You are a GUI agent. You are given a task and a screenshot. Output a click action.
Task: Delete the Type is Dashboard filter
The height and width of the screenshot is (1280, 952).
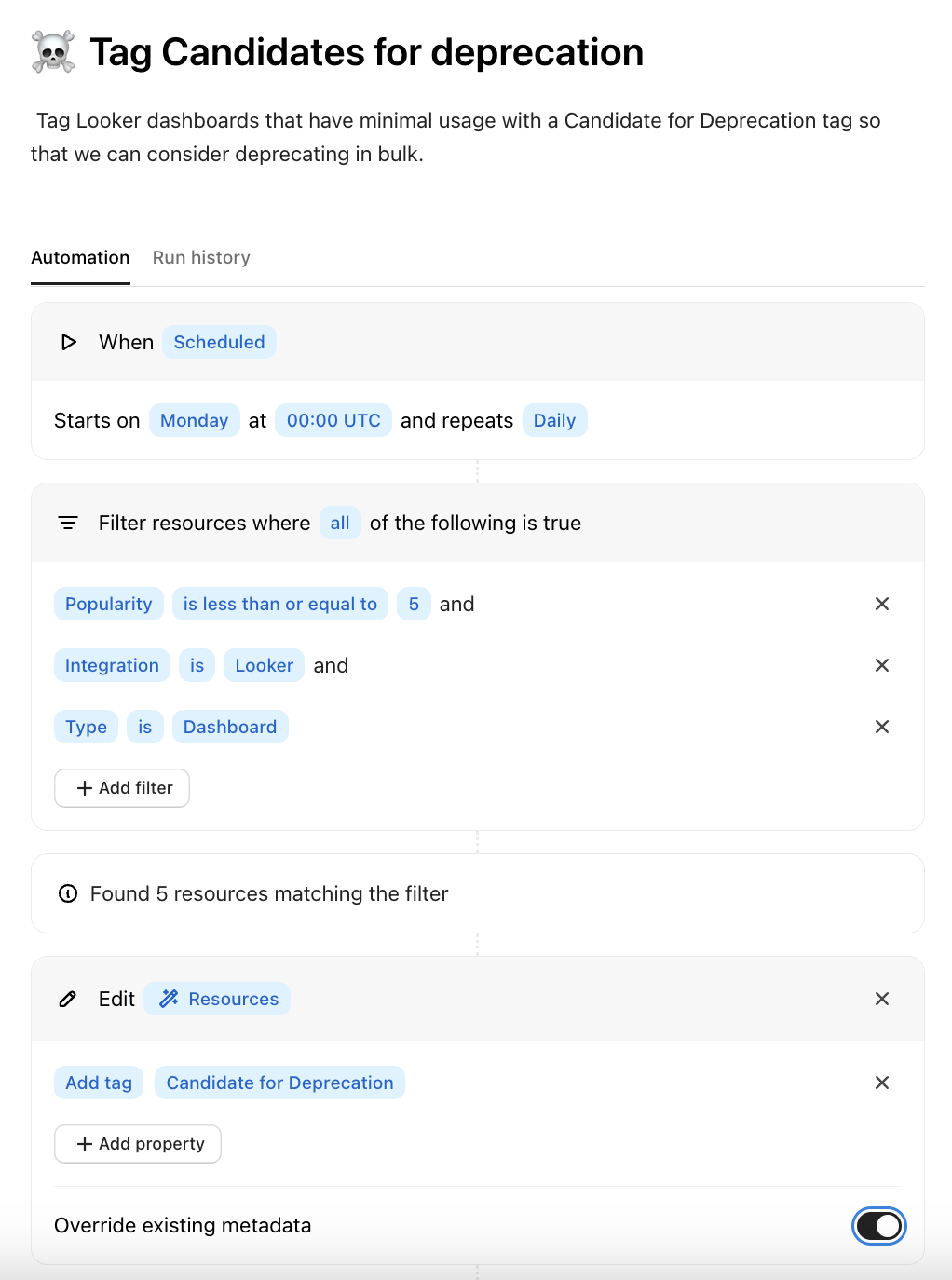point(881,727)
